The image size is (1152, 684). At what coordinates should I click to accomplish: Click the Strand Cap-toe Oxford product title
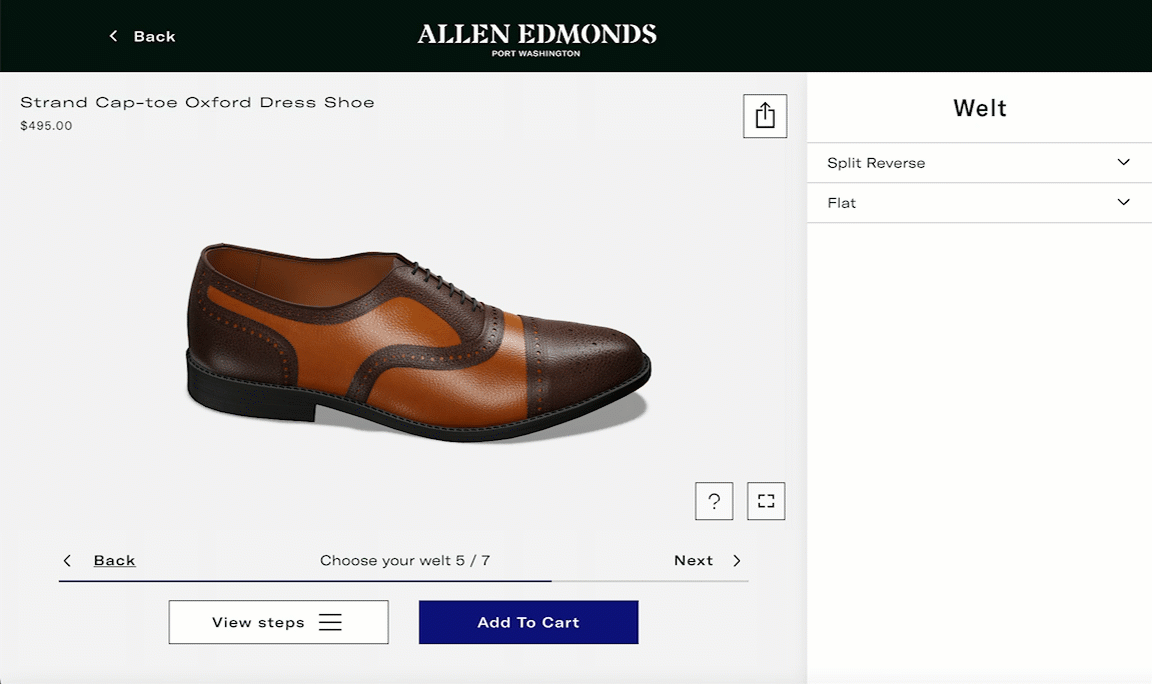tap(196, 101)
